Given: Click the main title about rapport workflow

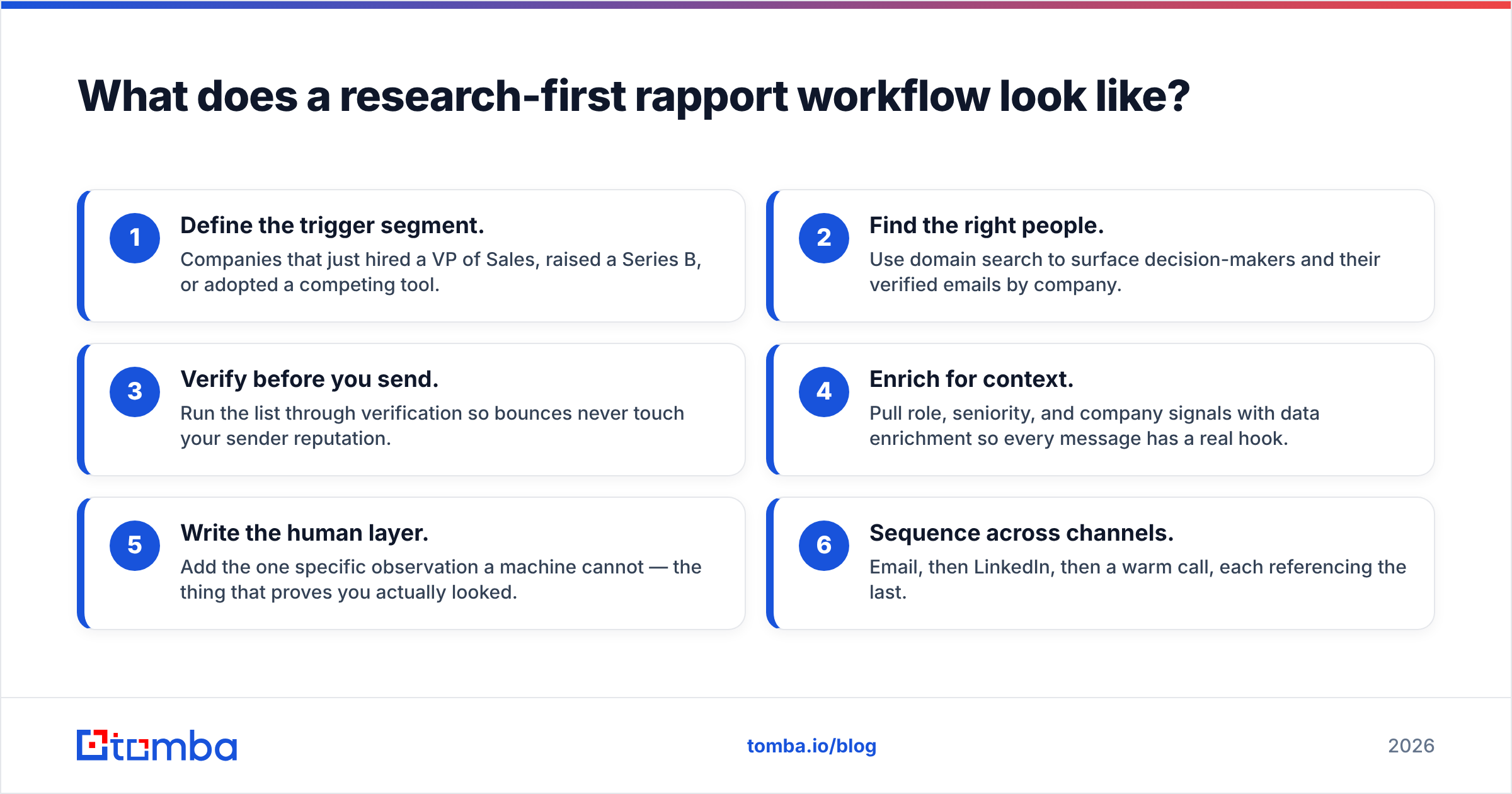Looking at the screenshot, I should pos(634,96).
